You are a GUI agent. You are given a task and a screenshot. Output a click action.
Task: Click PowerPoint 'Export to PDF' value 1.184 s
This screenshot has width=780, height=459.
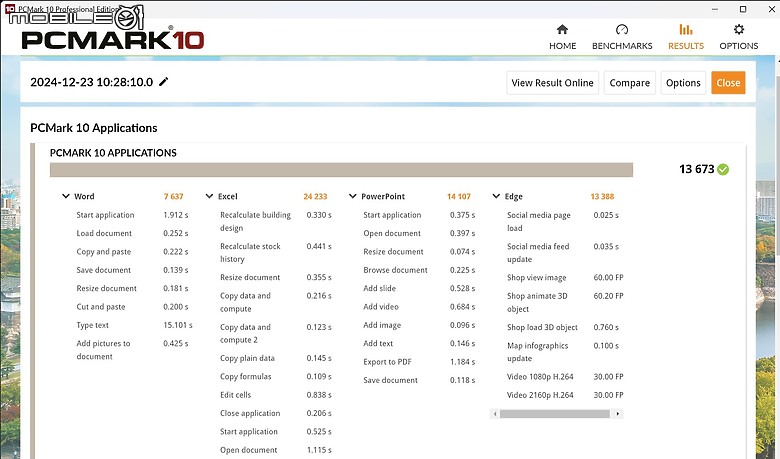click(463, 362)
